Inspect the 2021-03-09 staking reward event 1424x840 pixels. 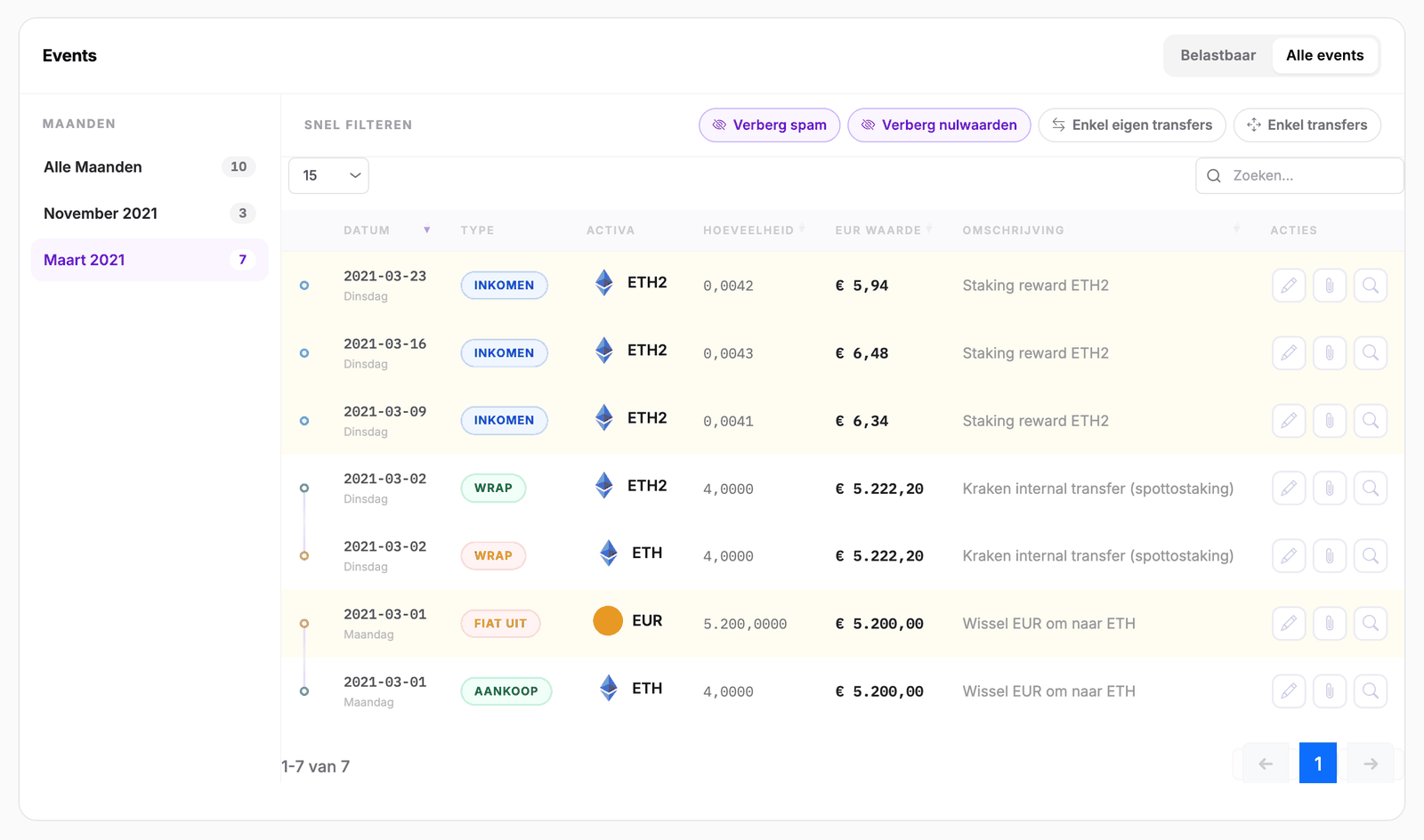pos(1371,421)
